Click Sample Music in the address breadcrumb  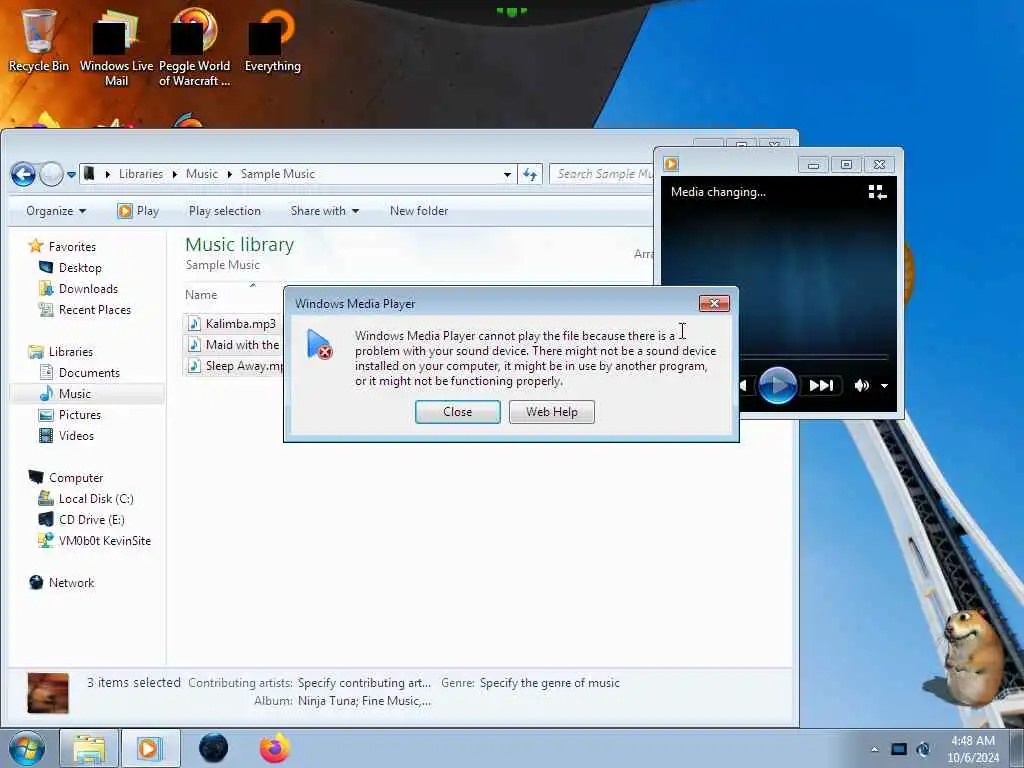[278, 174]
